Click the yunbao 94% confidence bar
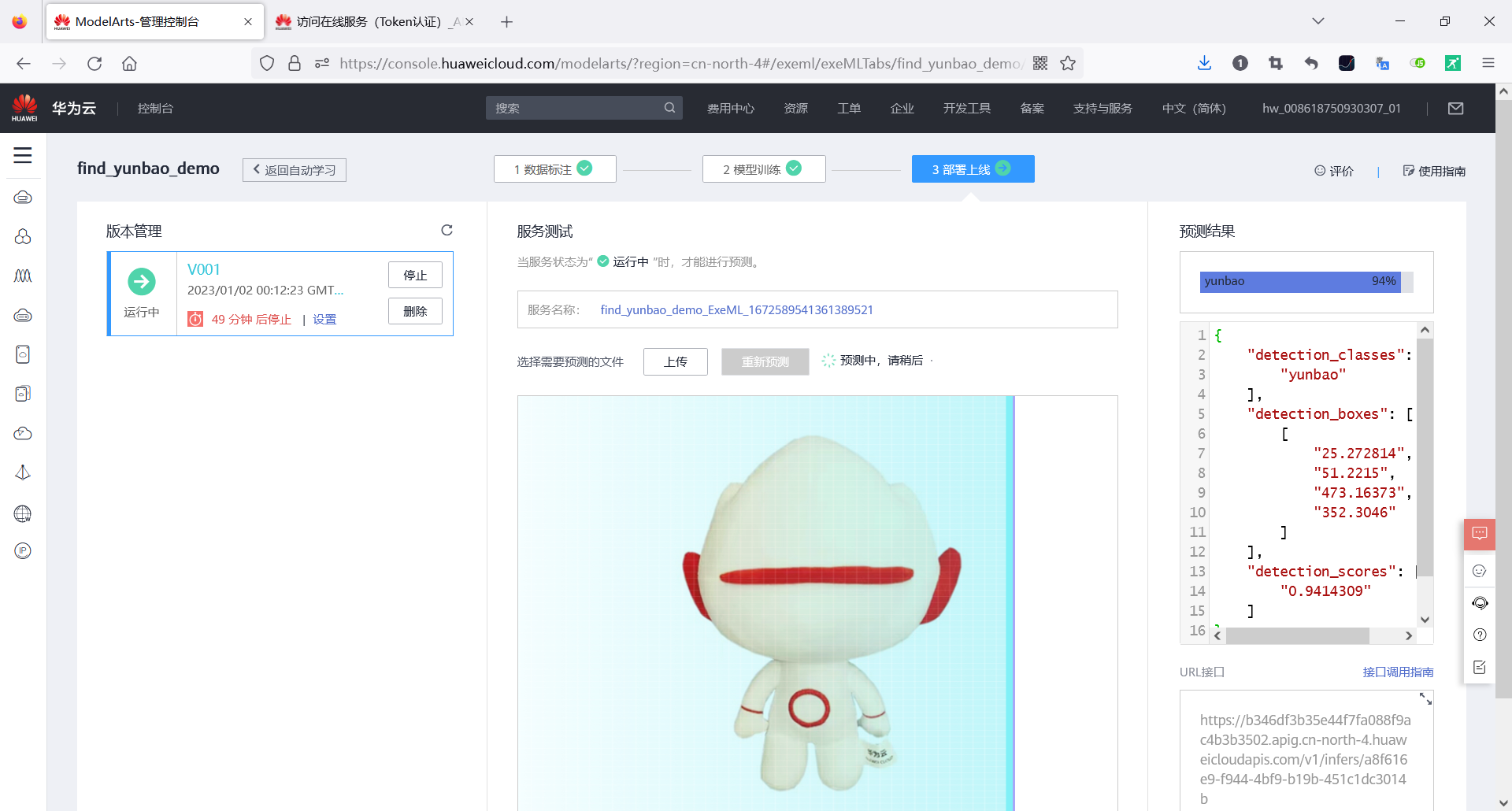 point(1299,281)
